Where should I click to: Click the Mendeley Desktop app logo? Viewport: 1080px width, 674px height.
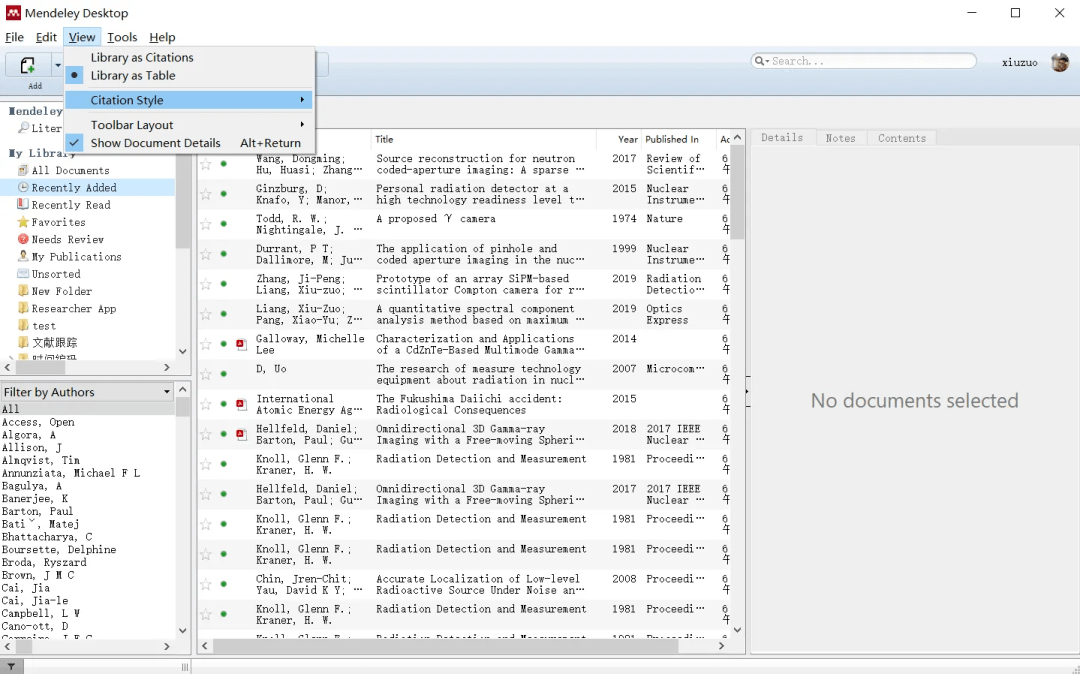pyautogui.click(x=12, y=12)
